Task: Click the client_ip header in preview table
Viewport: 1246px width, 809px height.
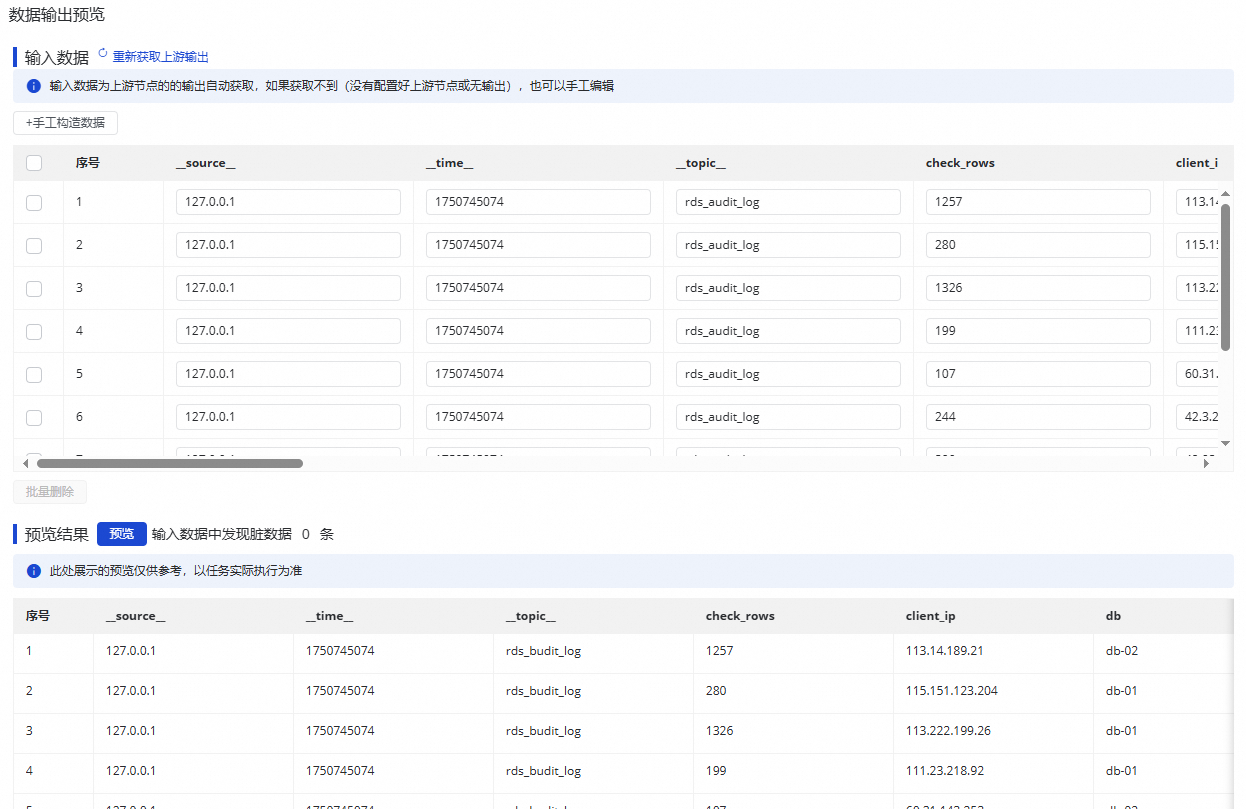Action: (931, 616)
